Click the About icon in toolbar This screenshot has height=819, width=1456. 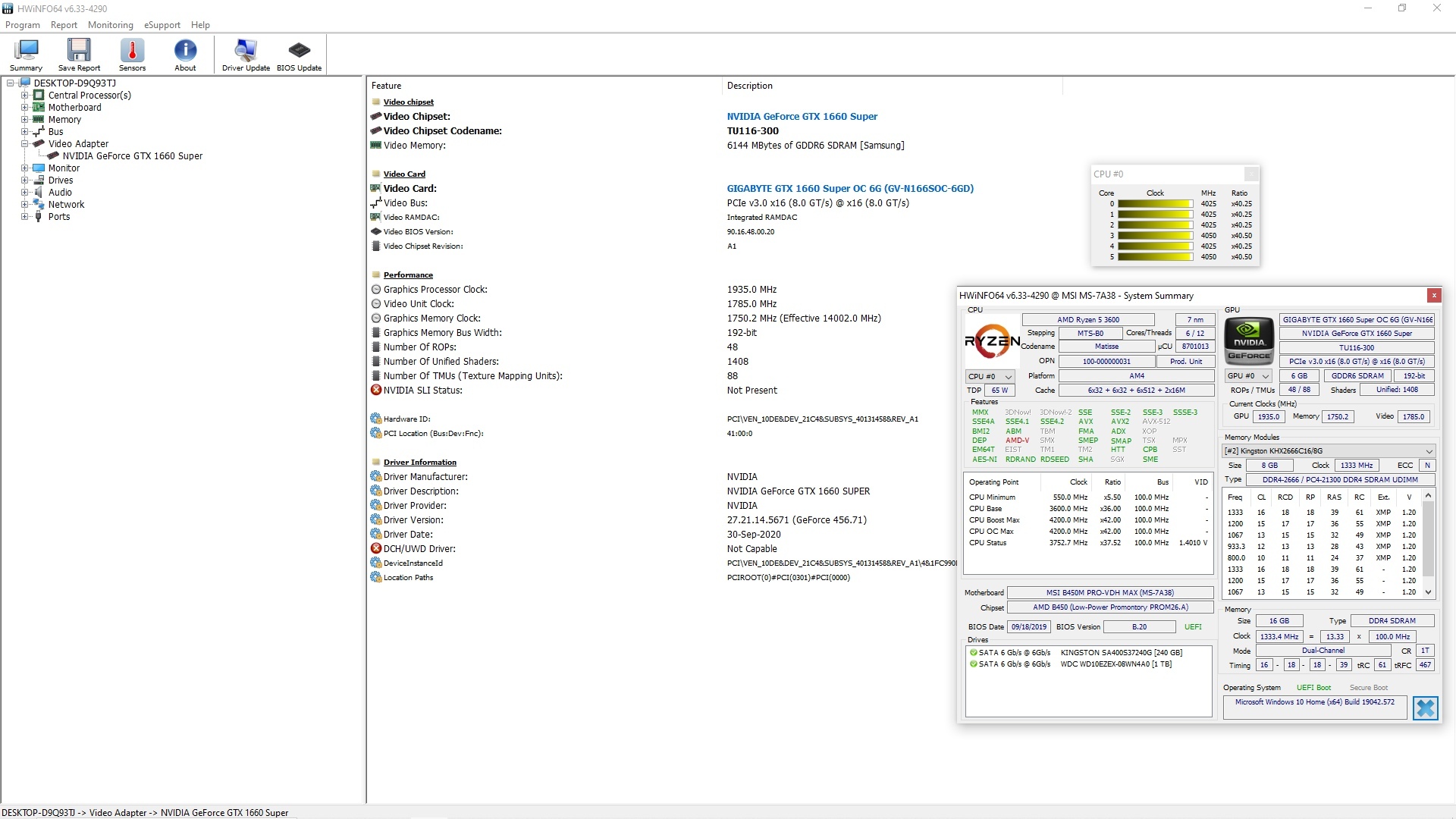coord(184,54)
